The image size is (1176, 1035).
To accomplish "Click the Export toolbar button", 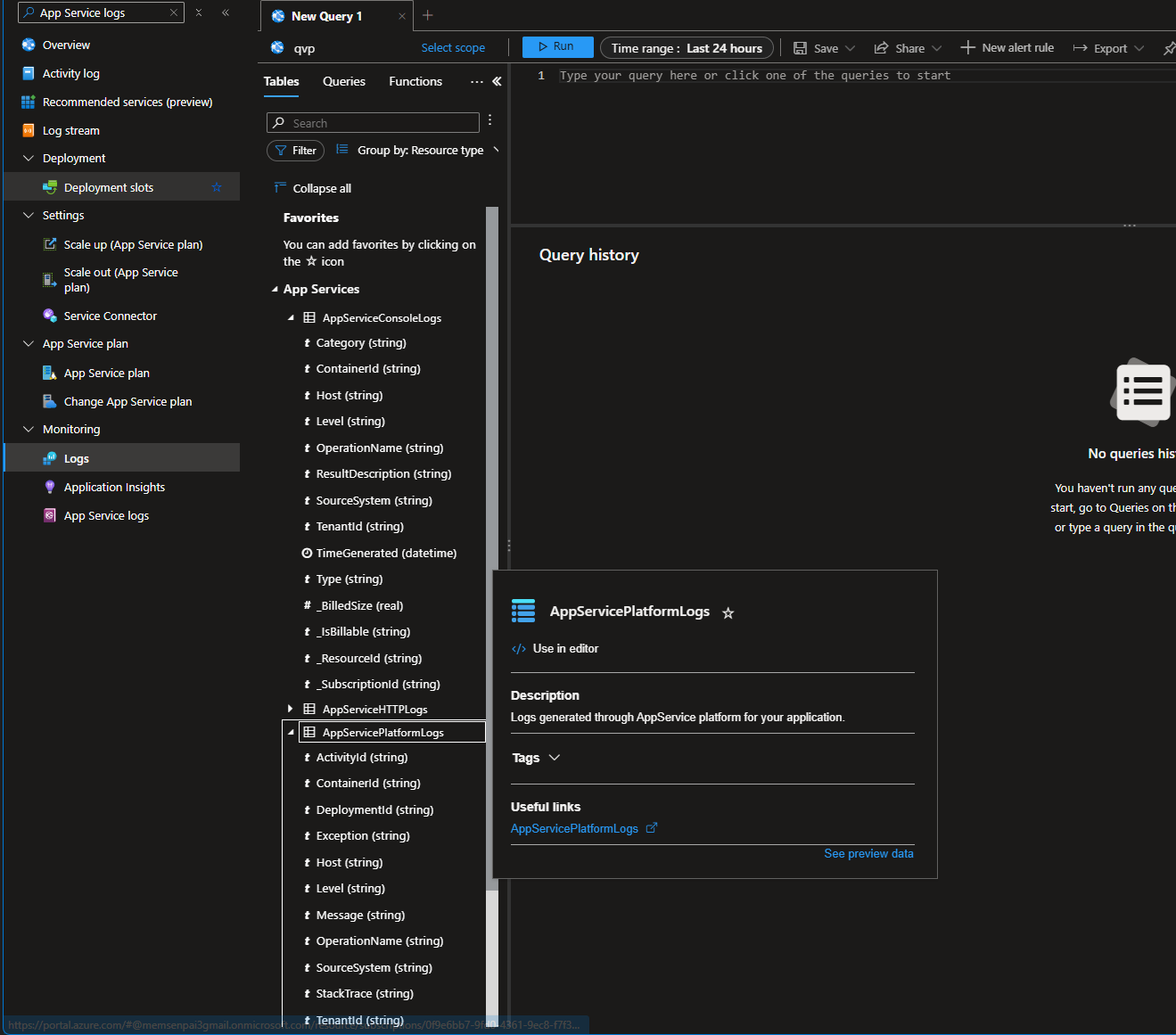I will pyautogui.click(x=1100, y=48).
